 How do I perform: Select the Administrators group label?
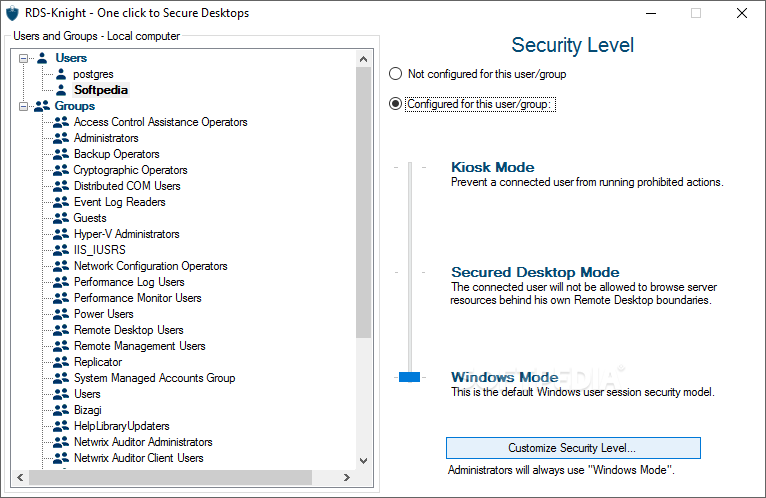click(106, 138)
